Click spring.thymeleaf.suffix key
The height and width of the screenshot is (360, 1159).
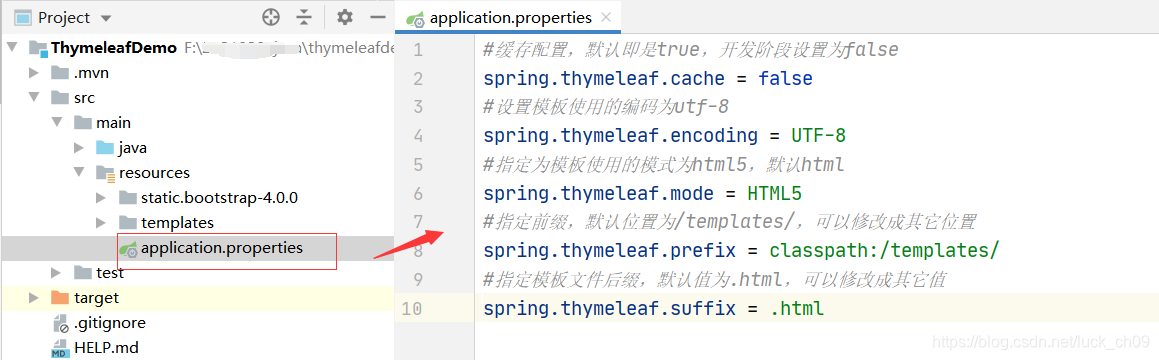point(610,308)
